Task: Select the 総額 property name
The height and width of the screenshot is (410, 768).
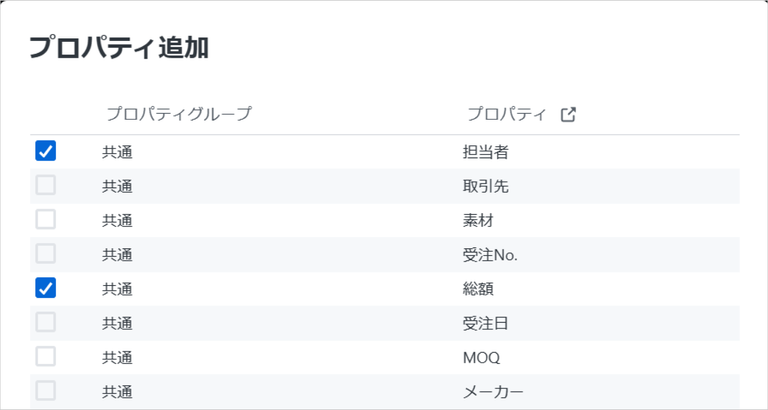Action: [478, 289]
